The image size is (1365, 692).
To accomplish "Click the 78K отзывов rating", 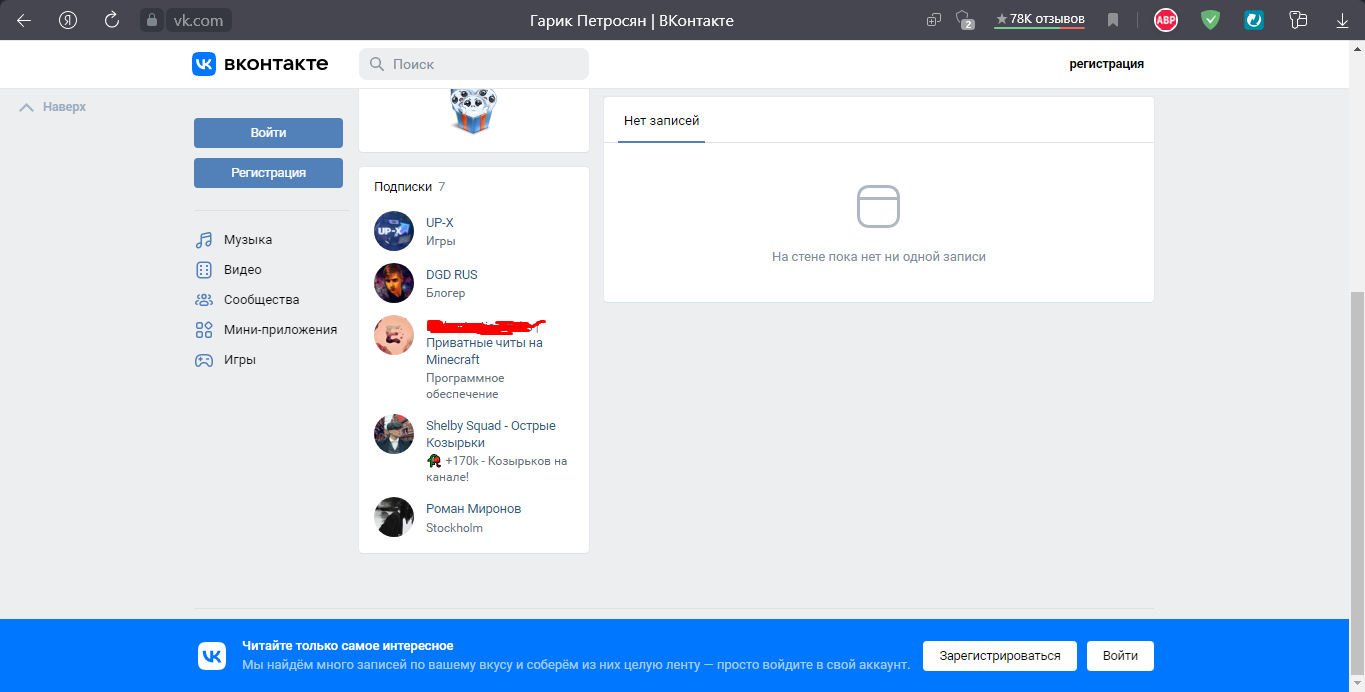I will 1039,19.
